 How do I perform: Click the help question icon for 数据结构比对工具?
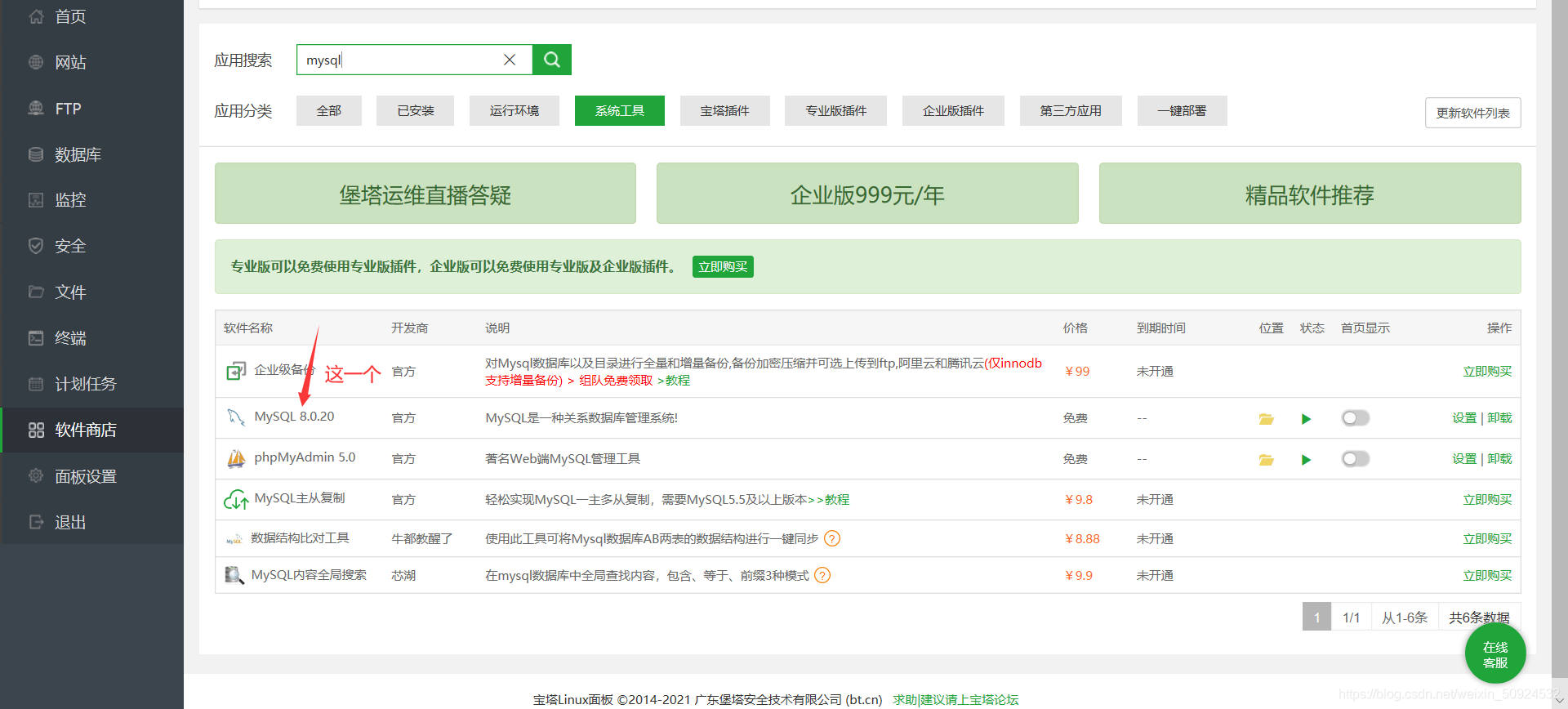pyautogui.click(x=832, y=539)
